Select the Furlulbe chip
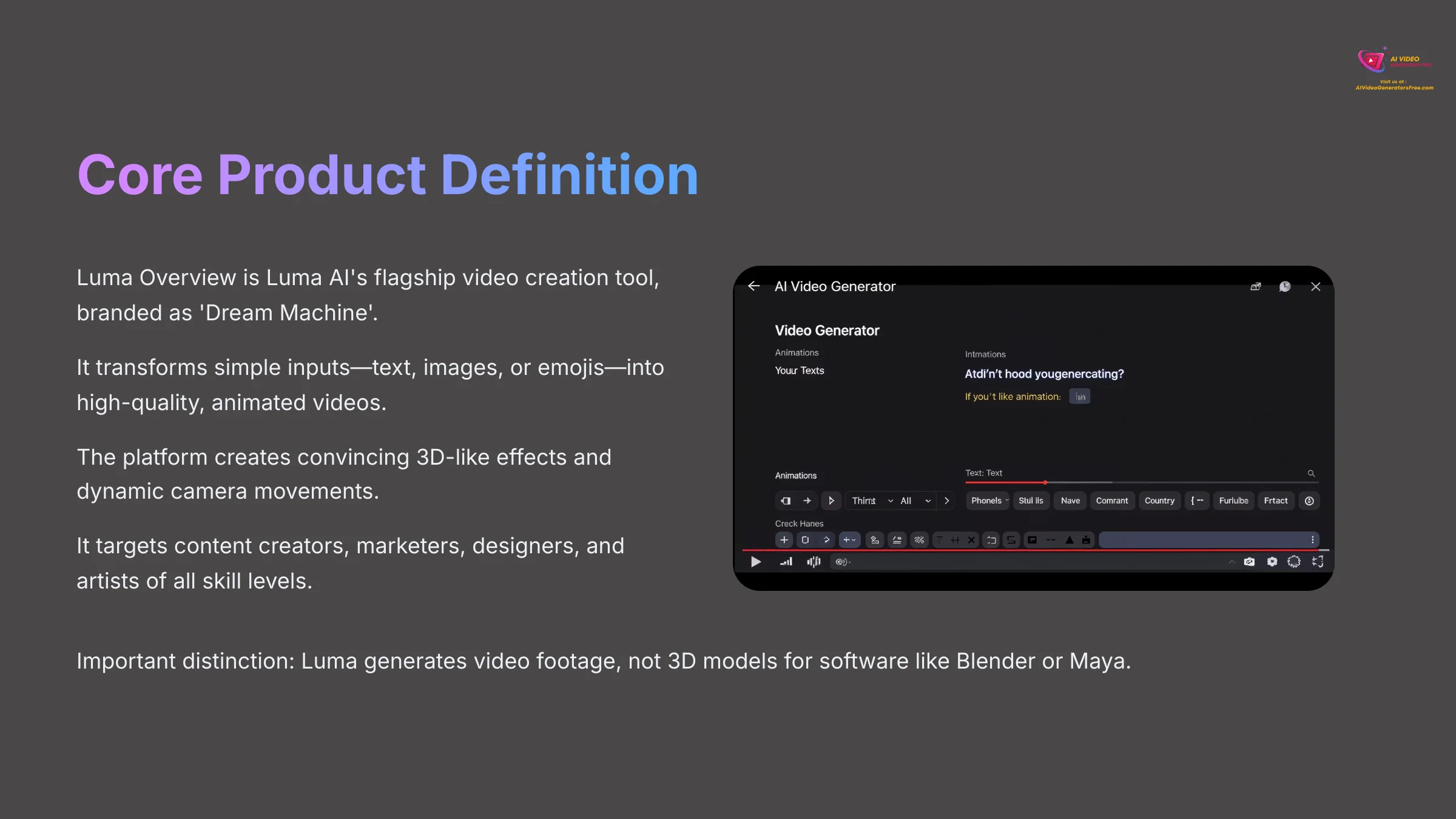This screenshot has width=1456, height=819. [1233, 500]
